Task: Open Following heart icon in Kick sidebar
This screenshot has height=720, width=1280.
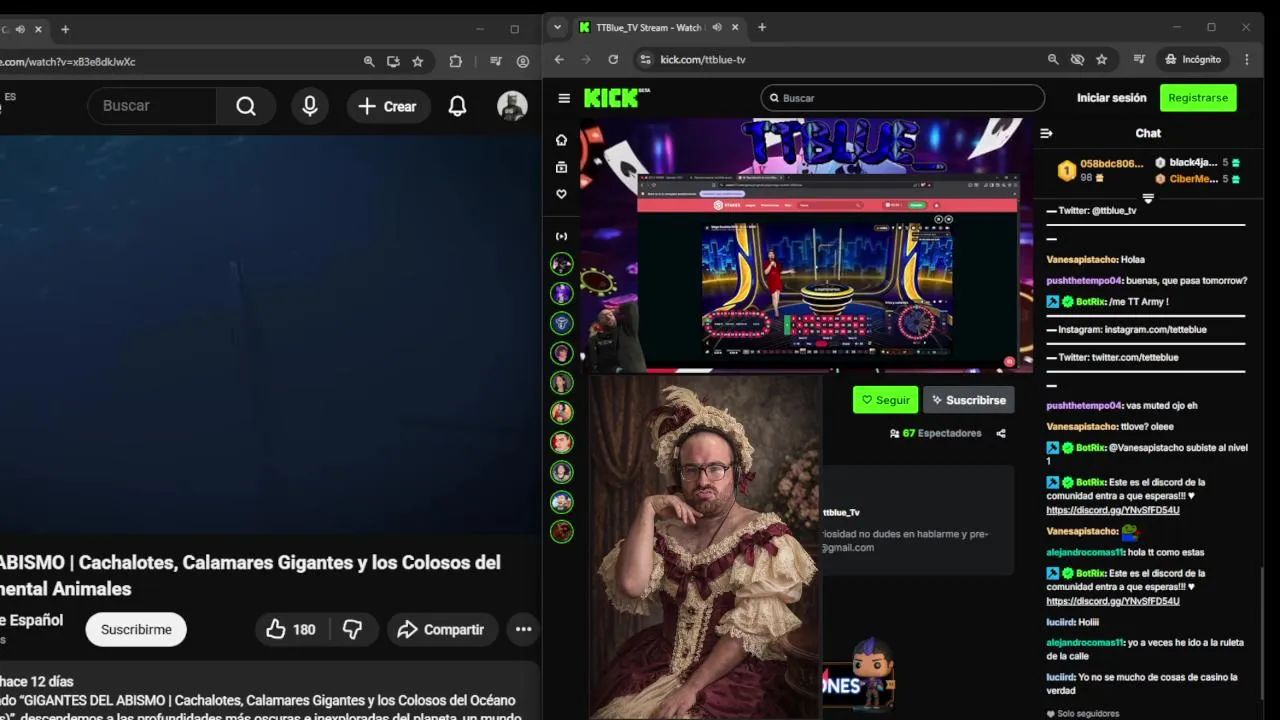Action: (x=561, y=194)
